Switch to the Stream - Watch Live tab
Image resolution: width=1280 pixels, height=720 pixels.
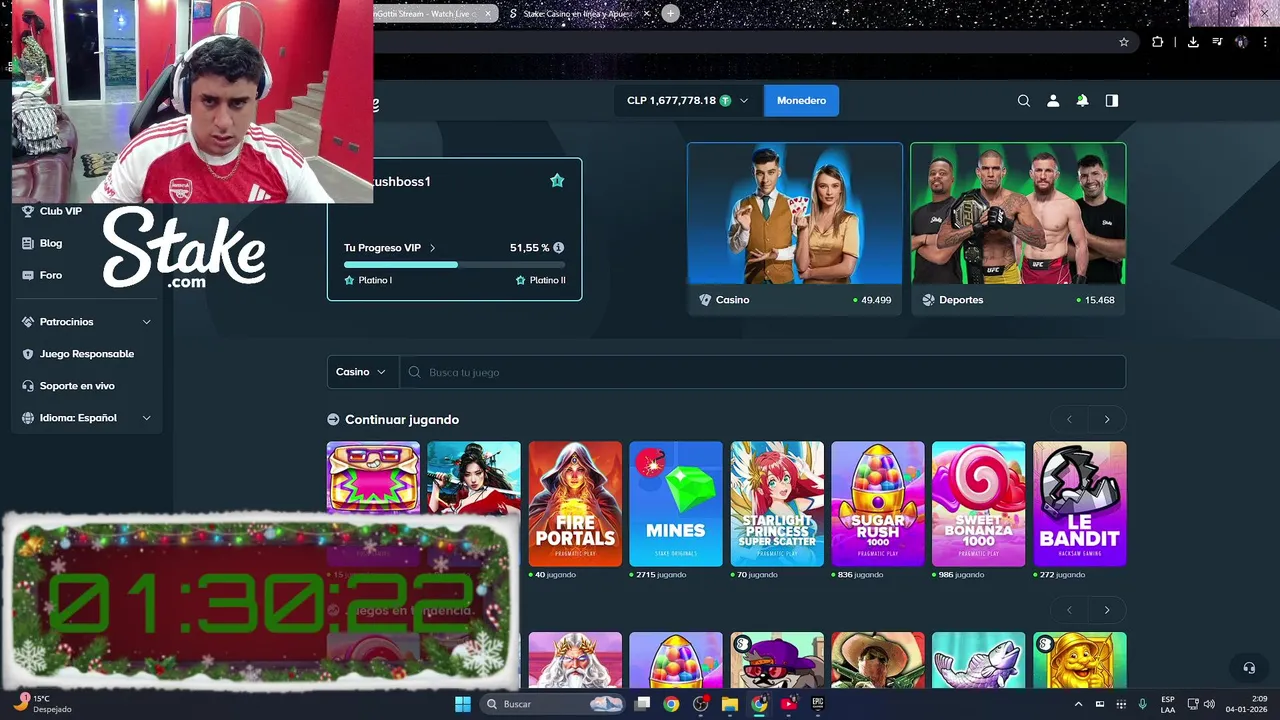coord(430,14)
